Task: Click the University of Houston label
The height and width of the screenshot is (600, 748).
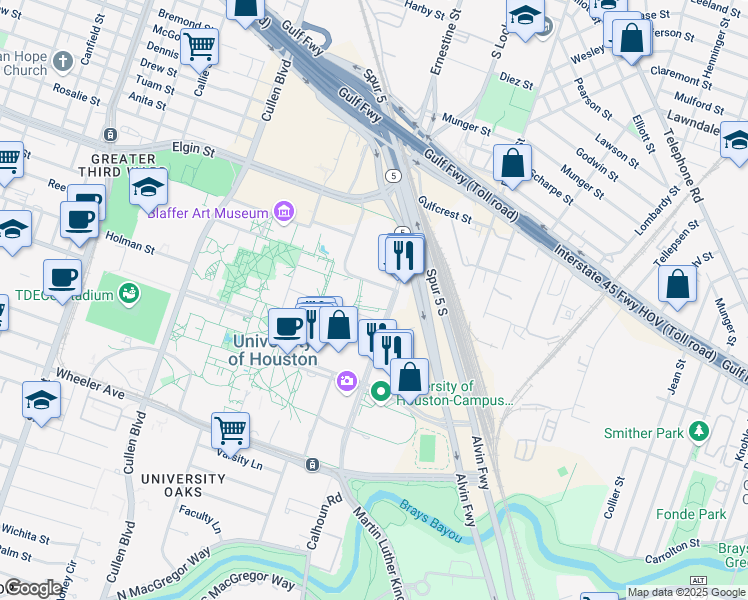Action: coord(273,351)
